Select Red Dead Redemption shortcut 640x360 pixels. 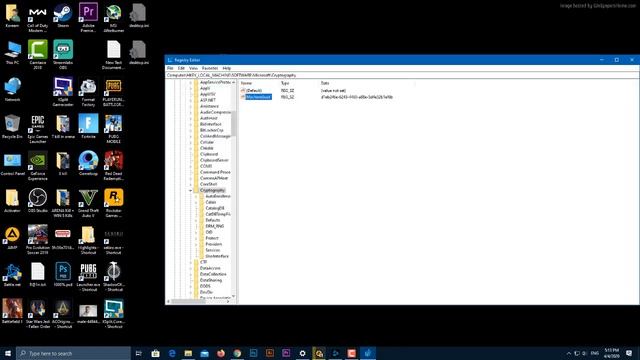[x=113, y=165]
